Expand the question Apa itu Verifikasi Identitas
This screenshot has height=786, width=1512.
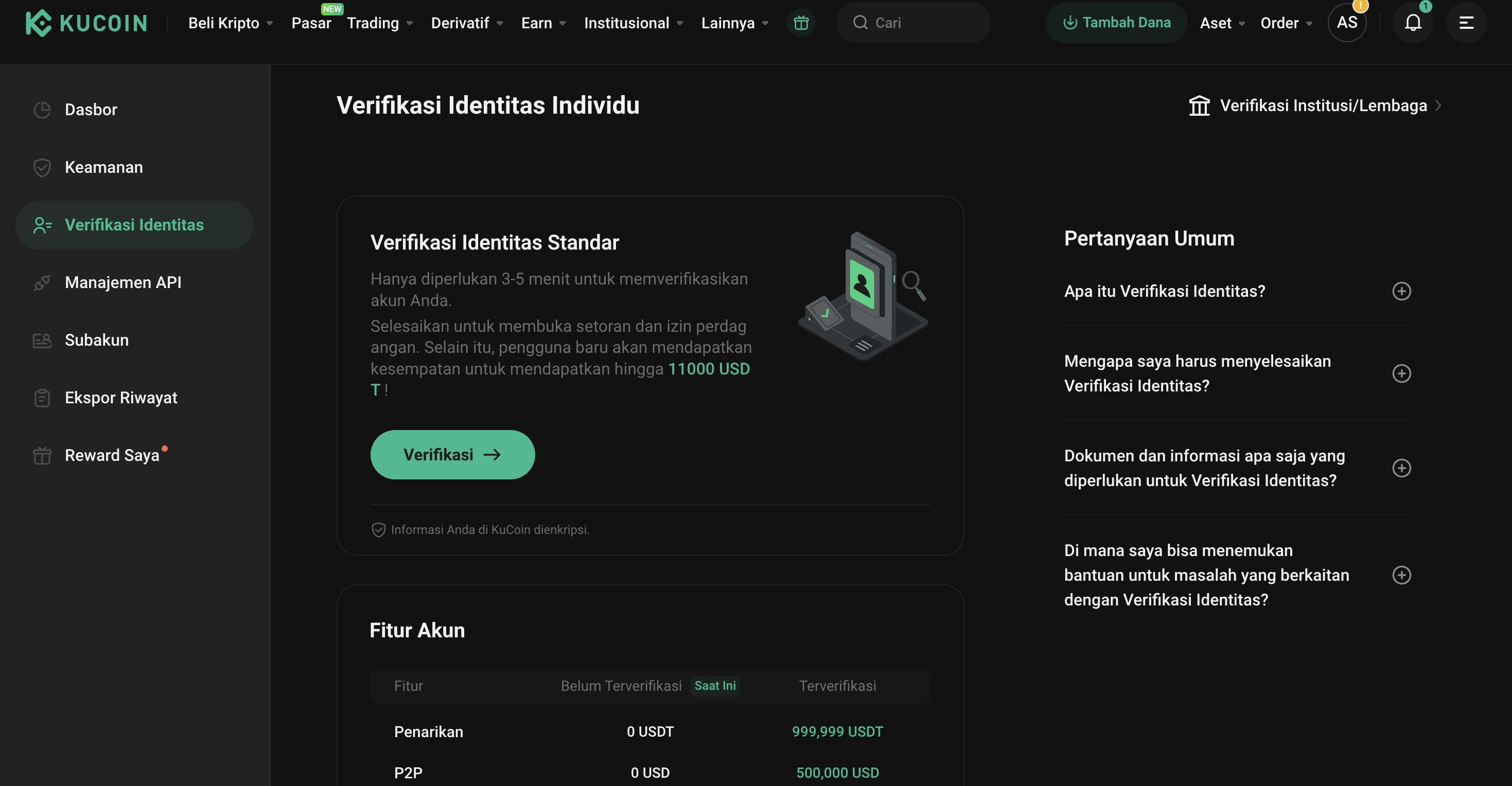[1403, 291]
